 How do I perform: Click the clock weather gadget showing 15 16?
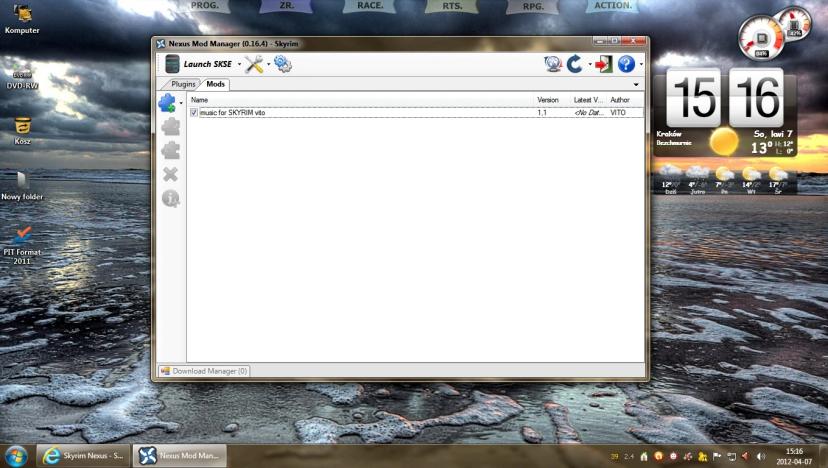click(x=725, y=112)
